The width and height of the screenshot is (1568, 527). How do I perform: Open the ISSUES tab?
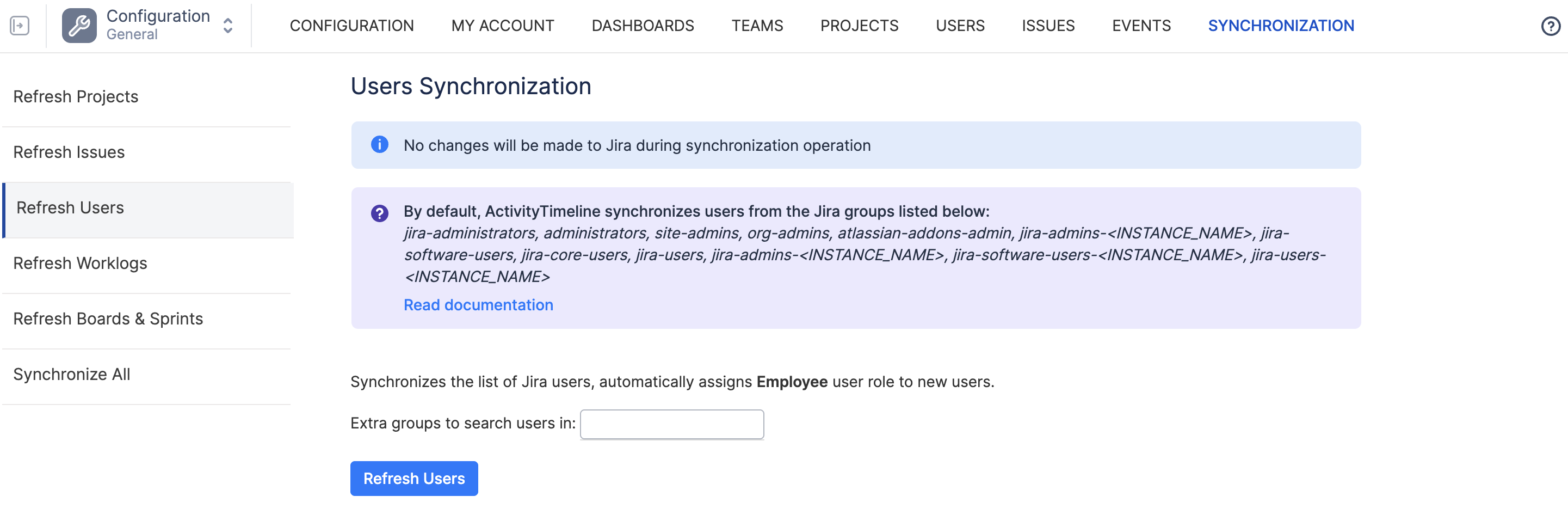point(1047,26)
